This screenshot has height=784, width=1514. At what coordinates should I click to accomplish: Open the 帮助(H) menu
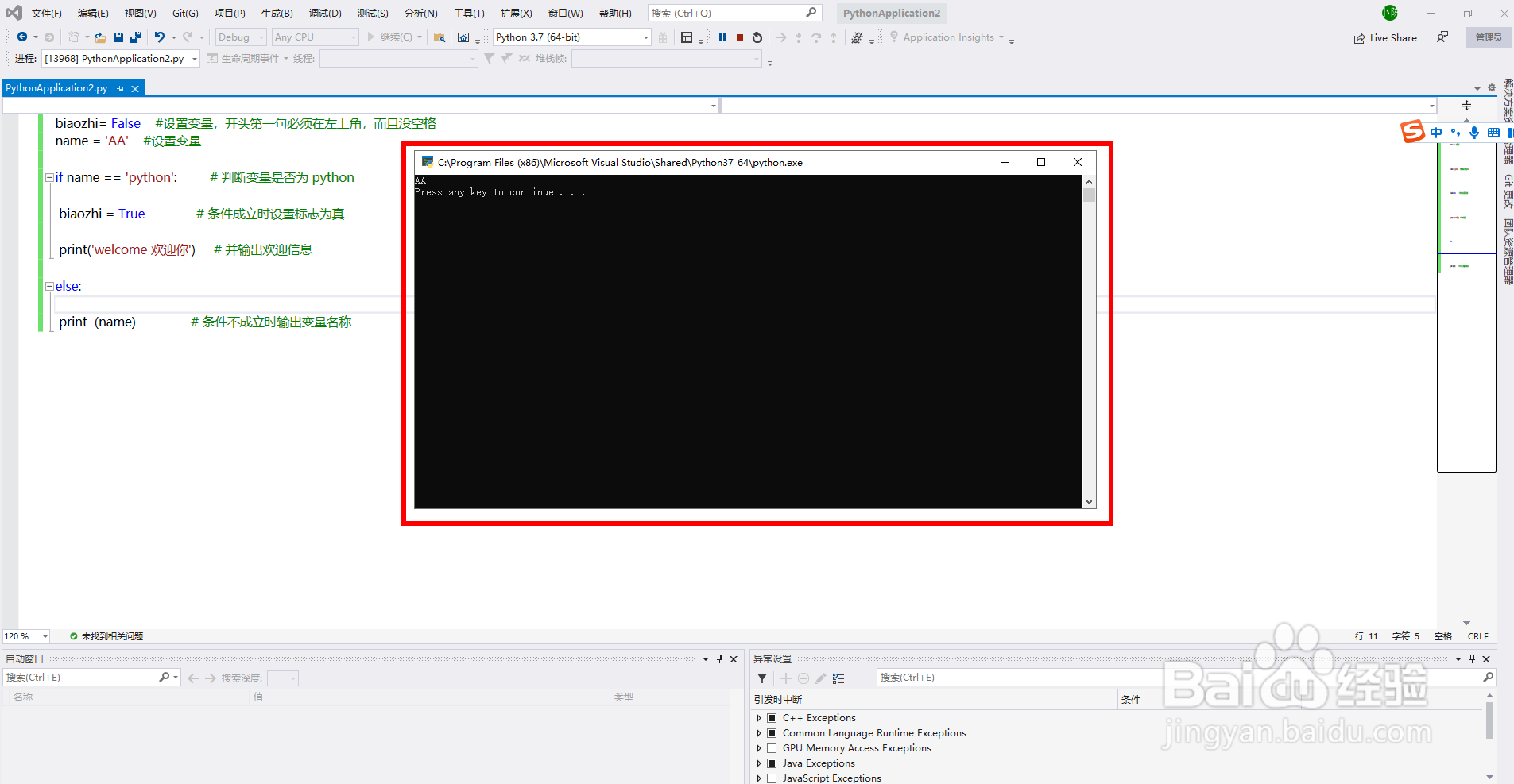(x=615, y=14)
